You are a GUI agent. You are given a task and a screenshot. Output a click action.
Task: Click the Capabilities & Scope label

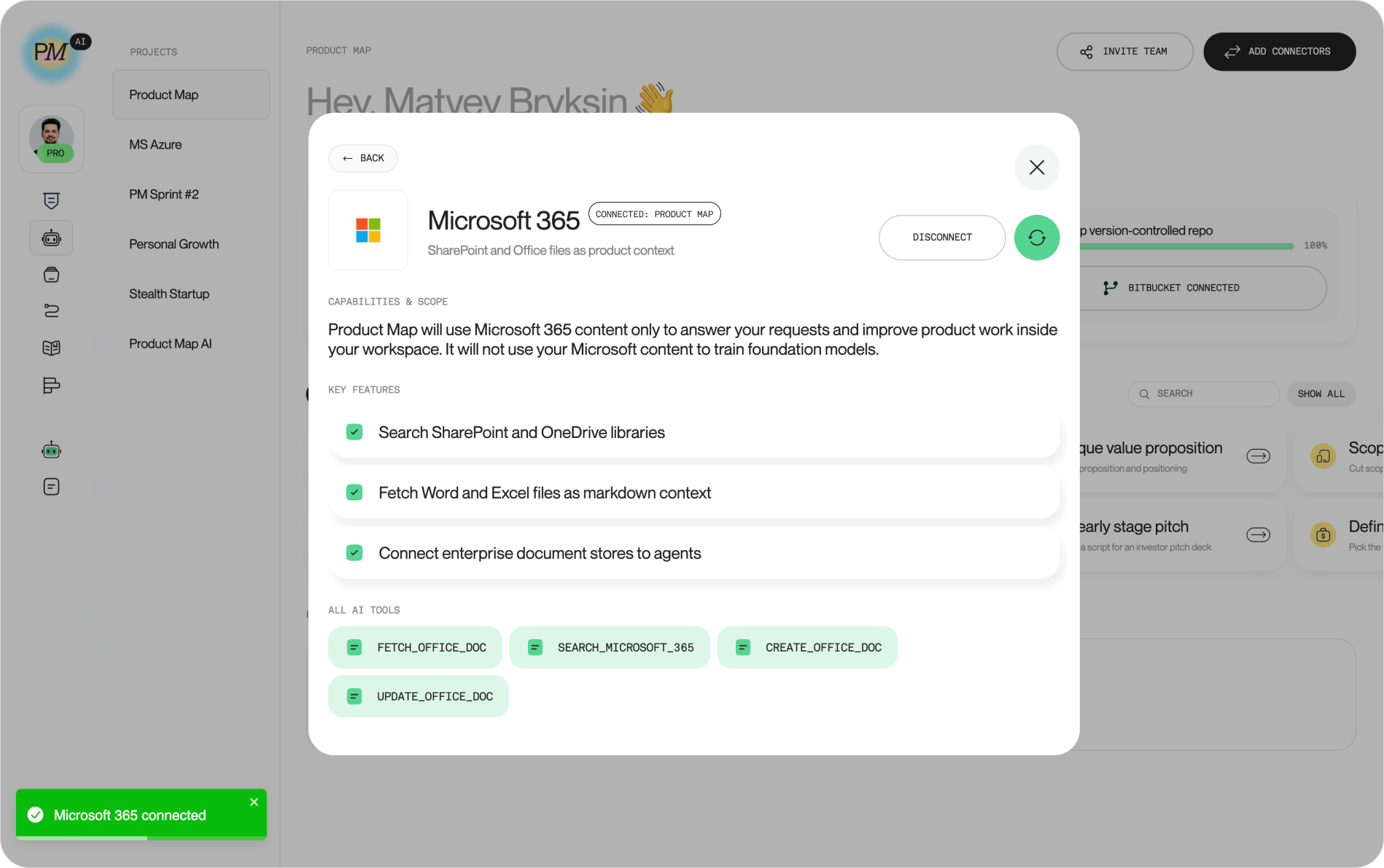point(388,302)
